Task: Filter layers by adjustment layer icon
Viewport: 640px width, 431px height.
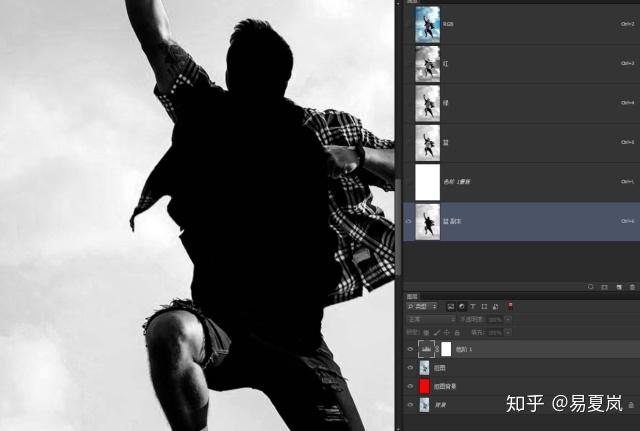Action: click(x=462, y=307)
